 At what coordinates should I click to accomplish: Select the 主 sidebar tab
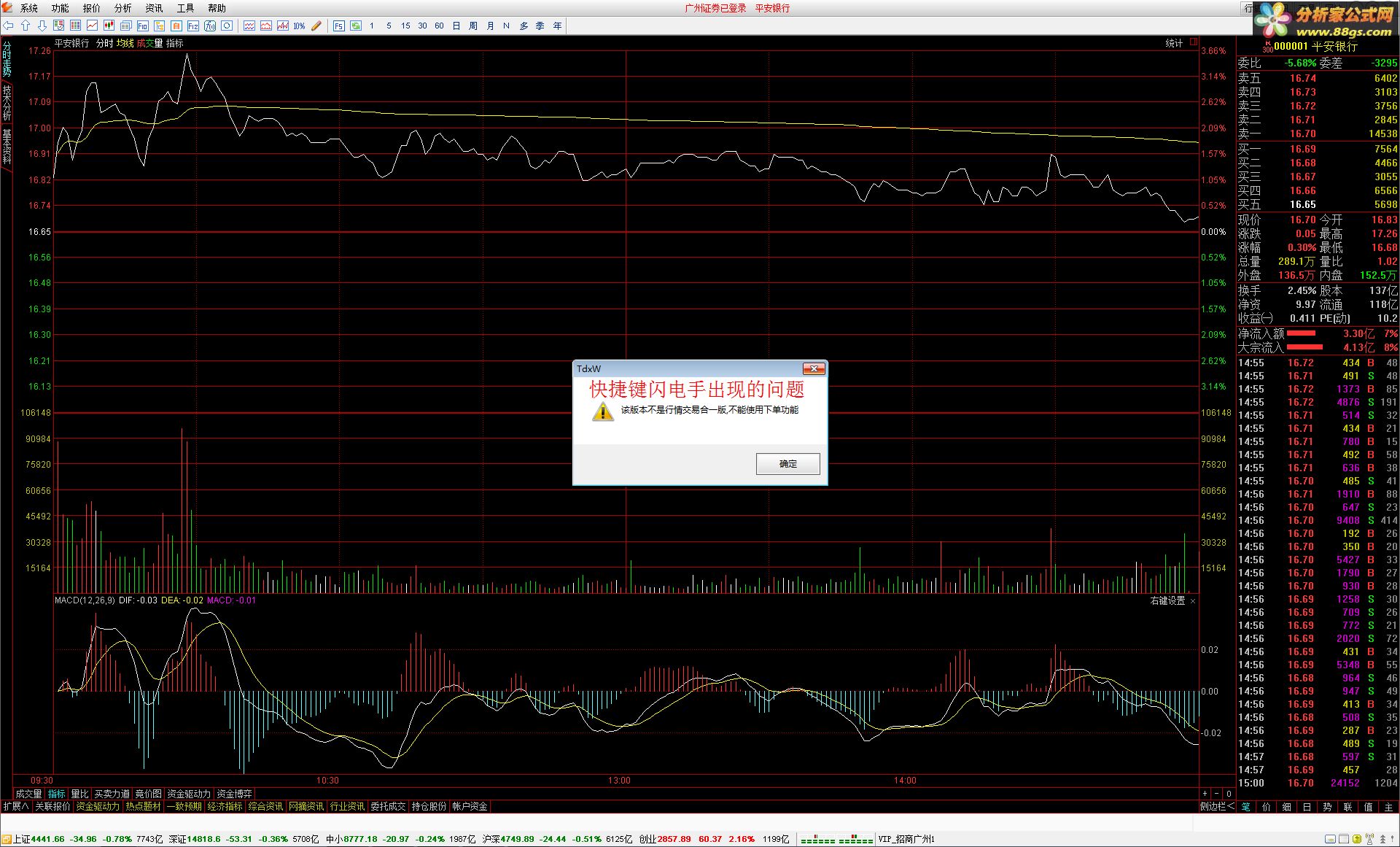(x=1388, y=807)
